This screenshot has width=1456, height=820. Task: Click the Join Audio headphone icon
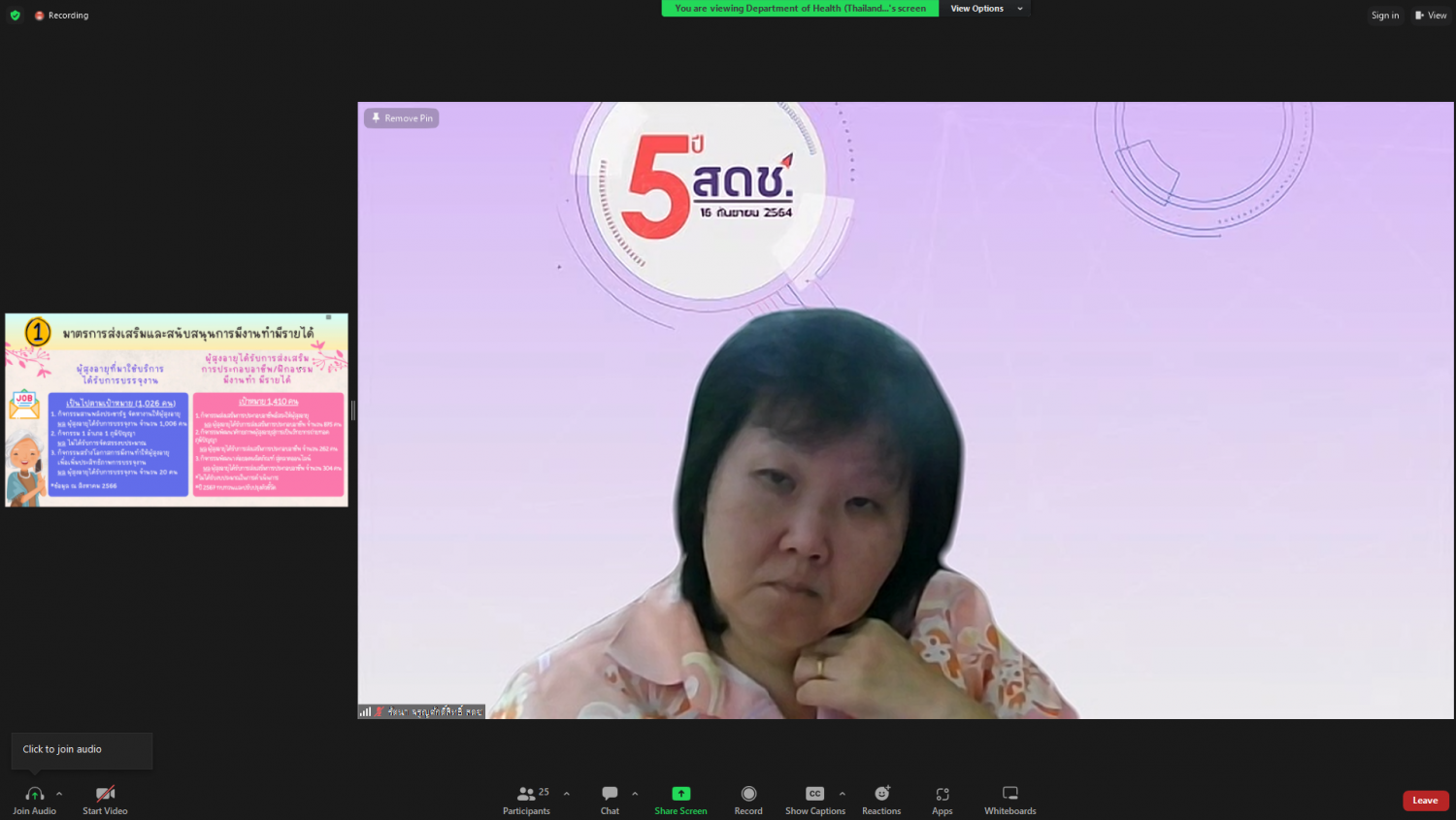[34, 794]
